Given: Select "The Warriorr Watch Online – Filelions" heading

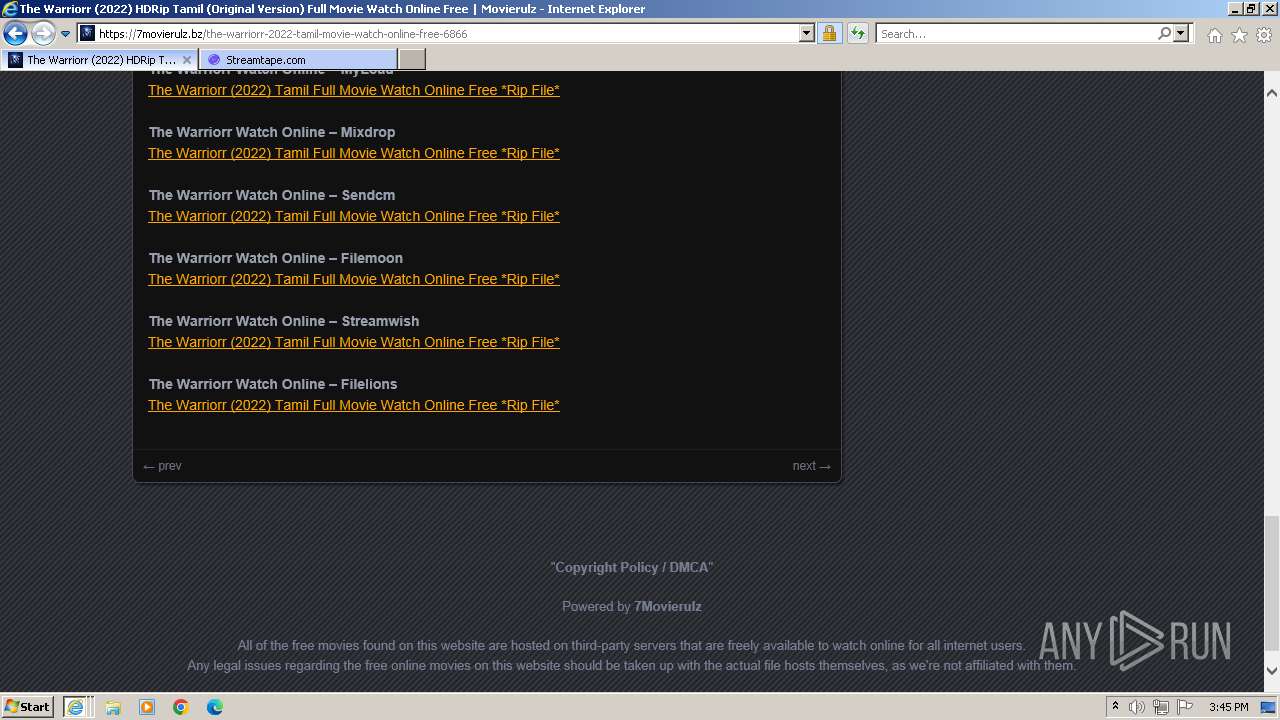Looking at the screenshot, I should point(273,384).
